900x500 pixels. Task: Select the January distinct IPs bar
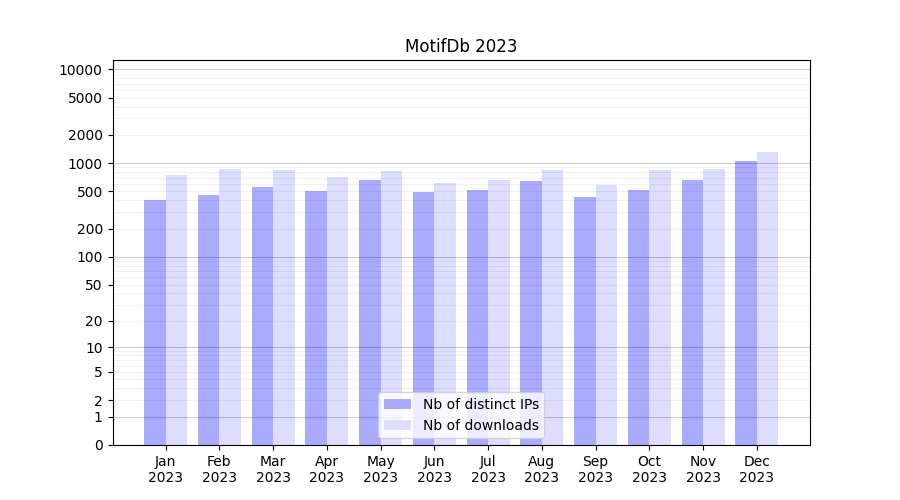tap(155, 322)
